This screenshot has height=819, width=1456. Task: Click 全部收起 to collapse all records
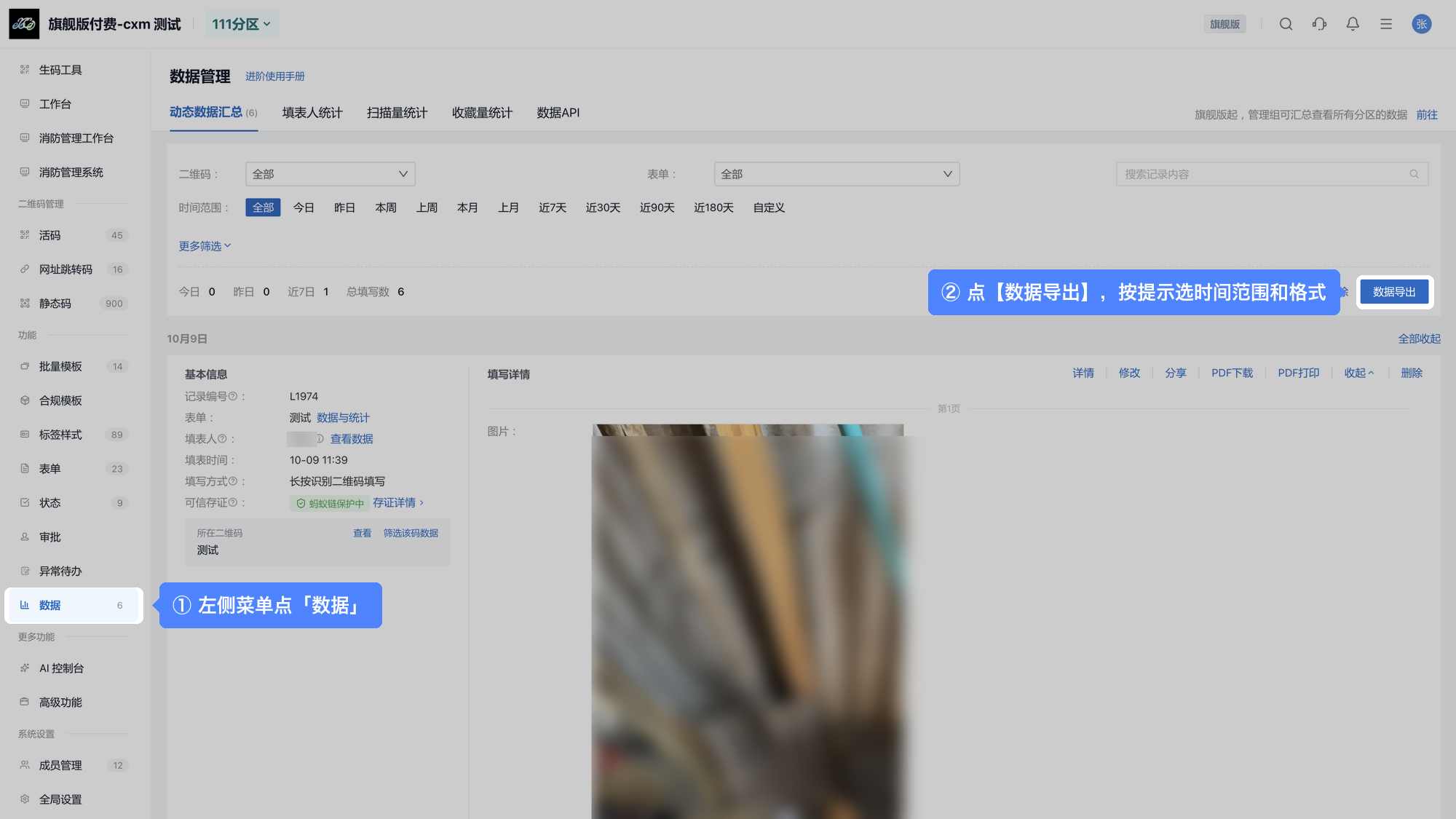[1419, 339]
